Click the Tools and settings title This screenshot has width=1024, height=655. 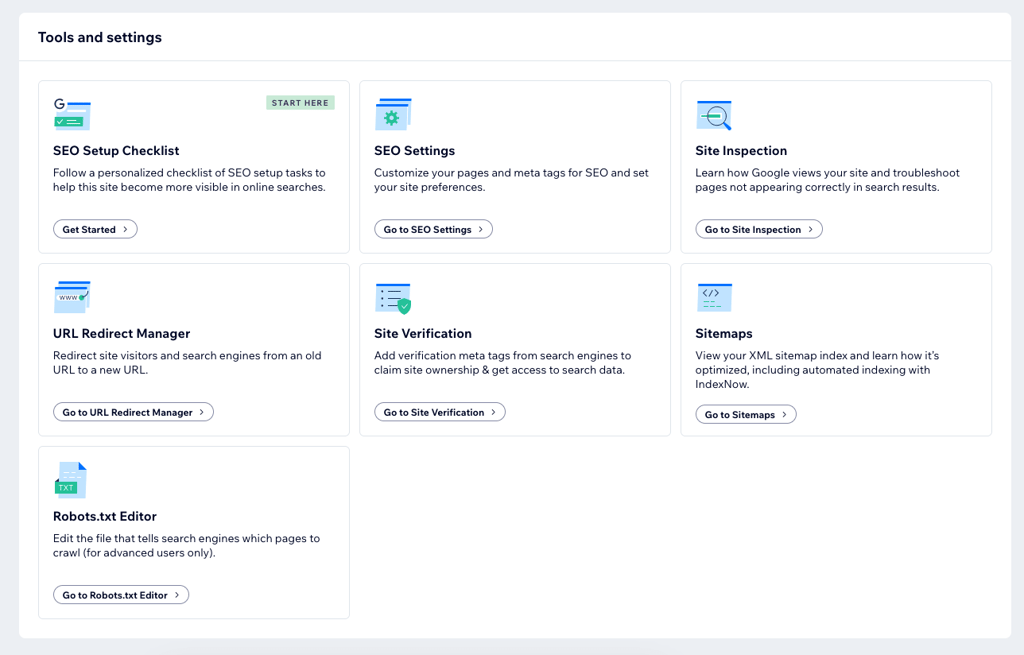tap(100, 37)
